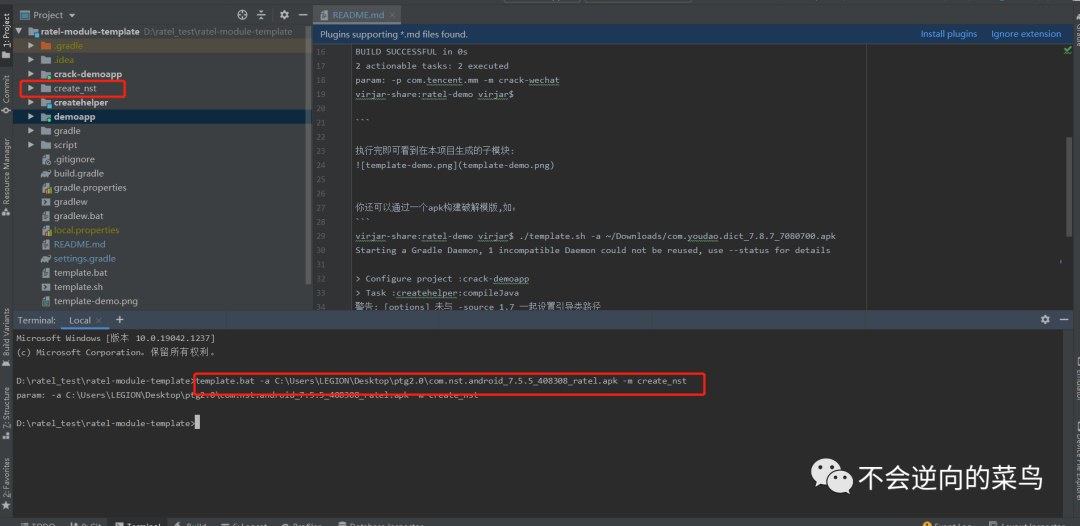The image size is (1080, 526).
Task: Select the Local terminal tab
Action: [x=80, y=320]
